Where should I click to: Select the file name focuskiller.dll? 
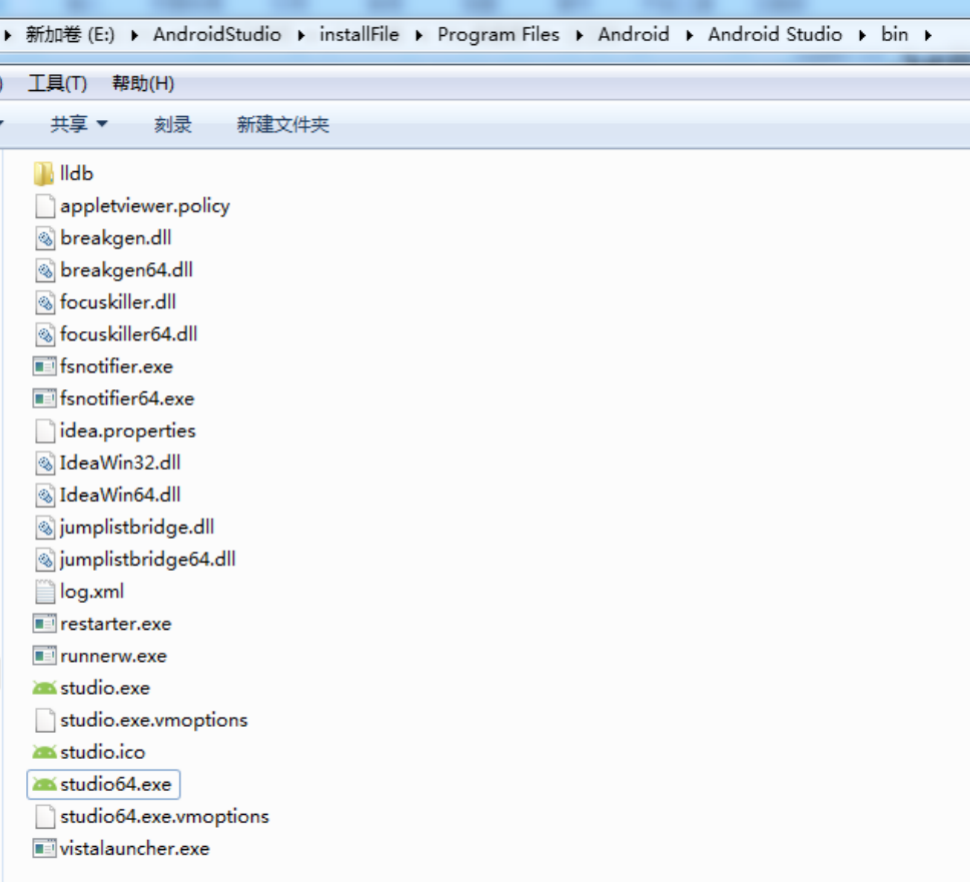coord(118,302)
